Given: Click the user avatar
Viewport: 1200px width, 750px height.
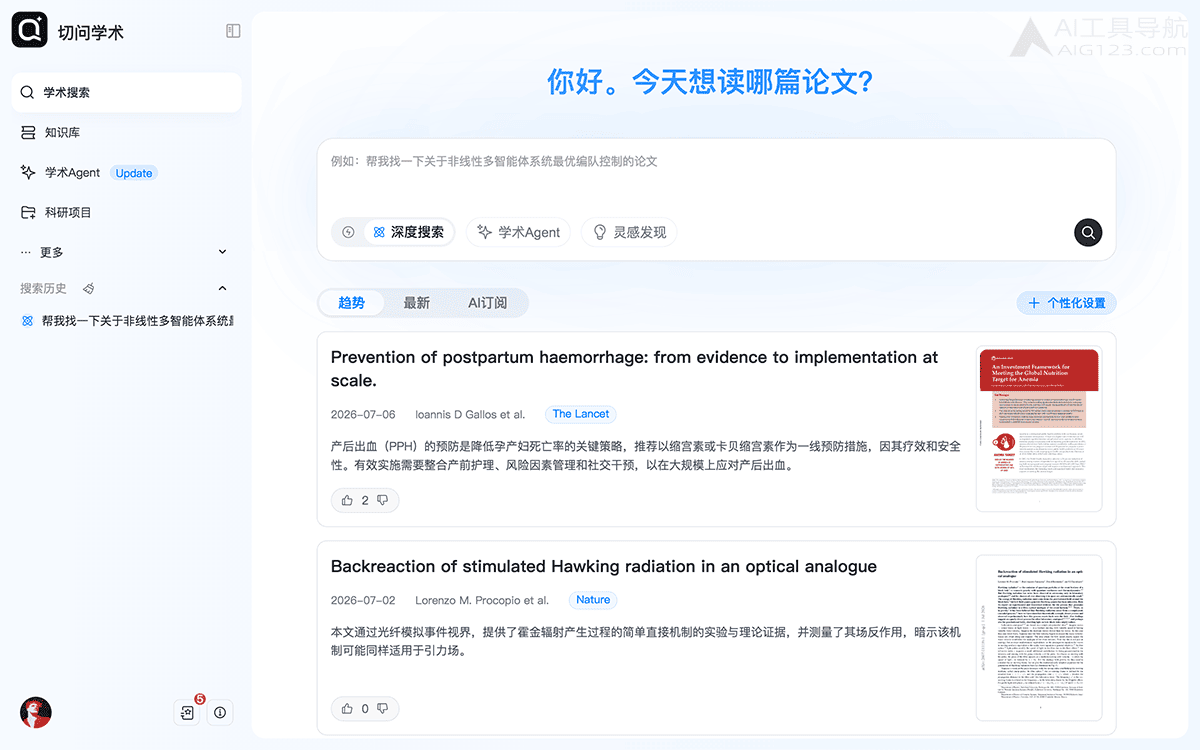Looking at the screenshot, I should pyautogui.click(x=36, y=712).
